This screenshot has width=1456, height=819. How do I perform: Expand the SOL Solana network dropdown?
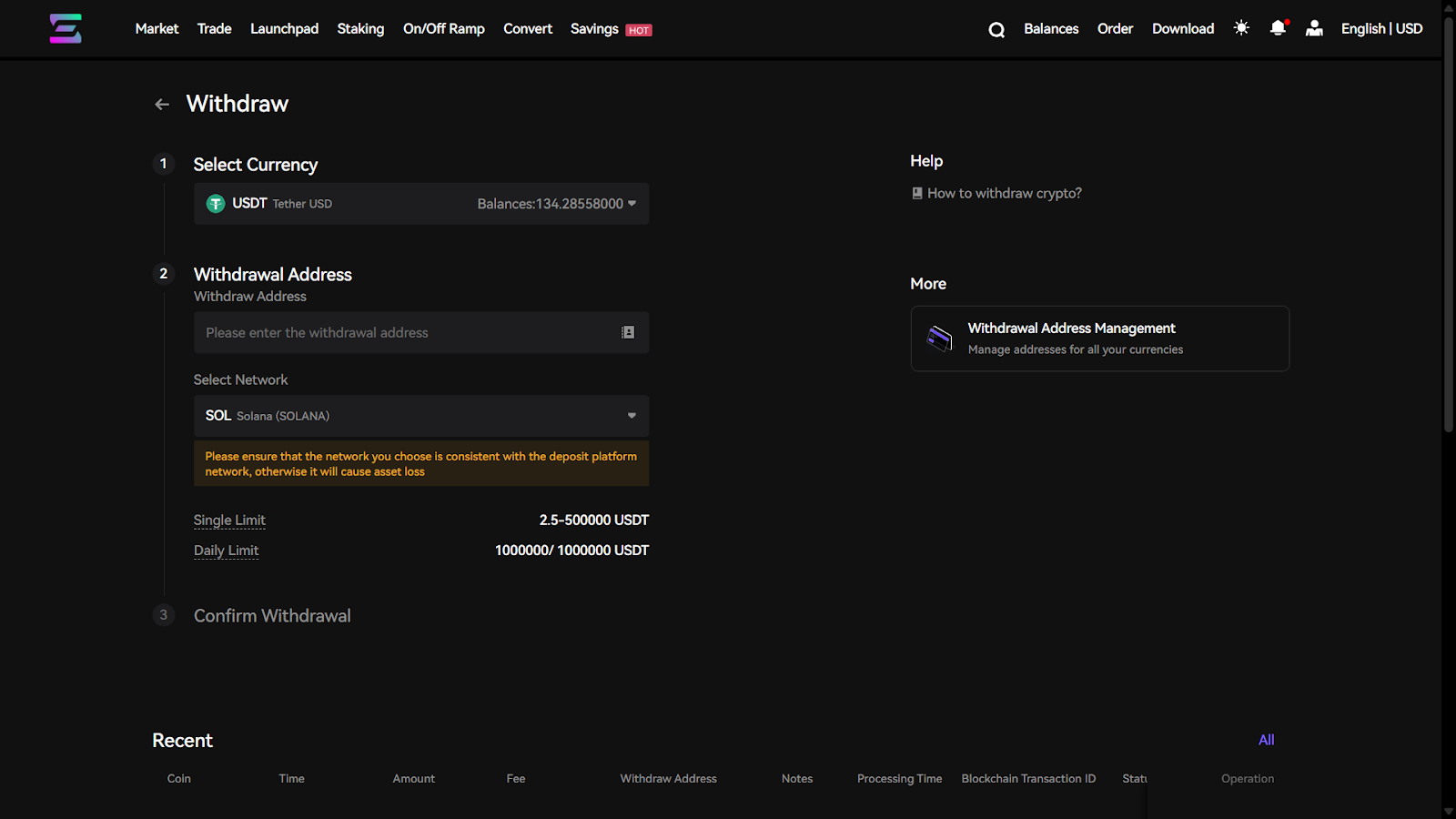point(632,416)
